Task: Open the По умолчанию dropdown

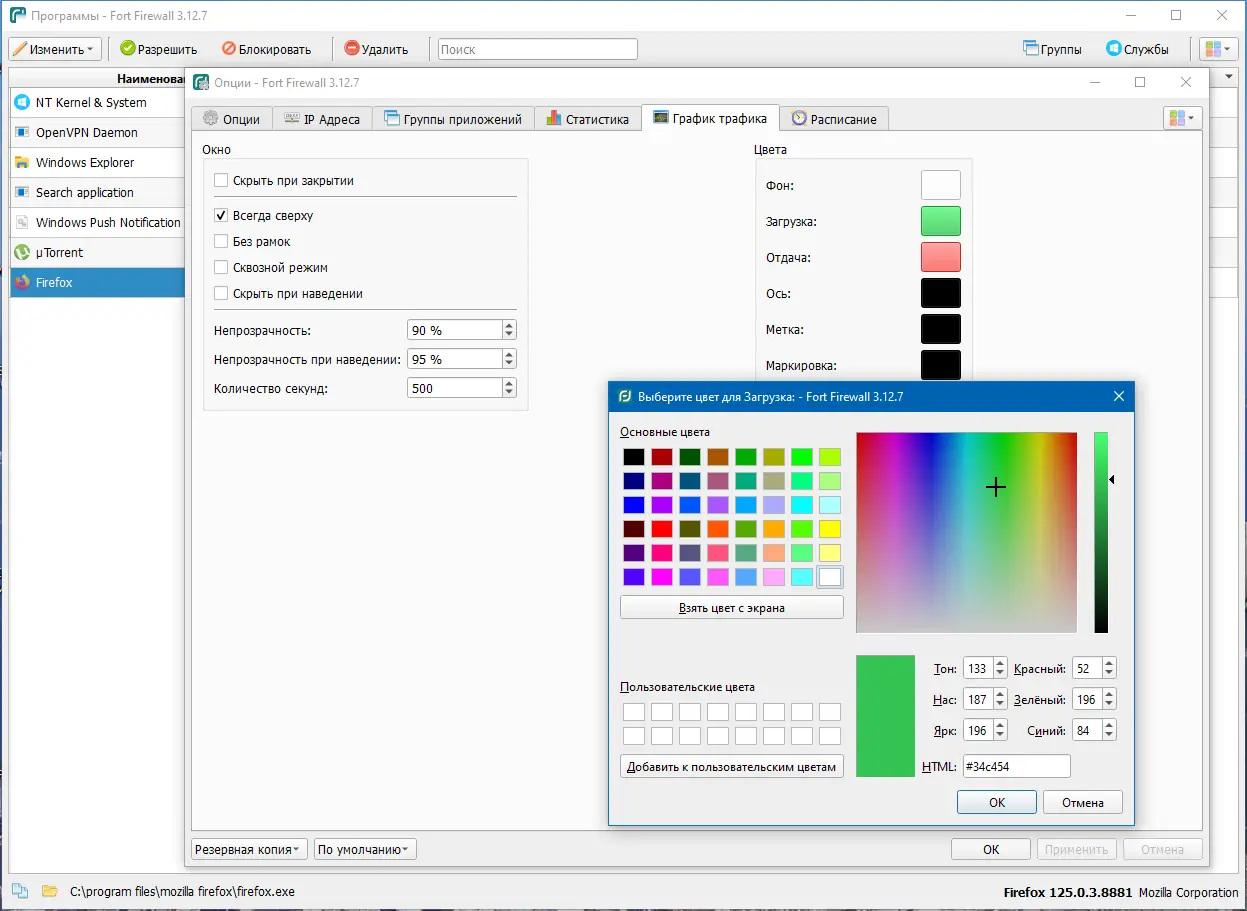Action: click(x=365, y=849)
